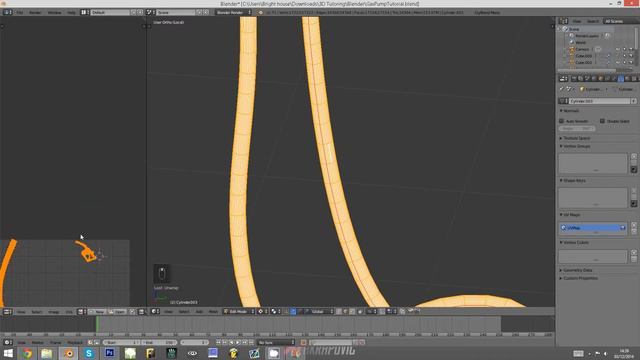
Task: Click the auto smooth Angle slider
Action: 577,129
